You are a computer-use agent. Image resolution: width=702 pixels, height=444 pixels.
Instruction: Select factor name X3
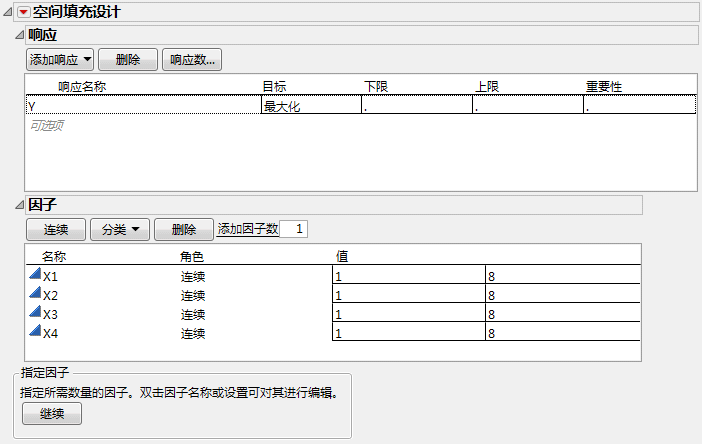50,315
